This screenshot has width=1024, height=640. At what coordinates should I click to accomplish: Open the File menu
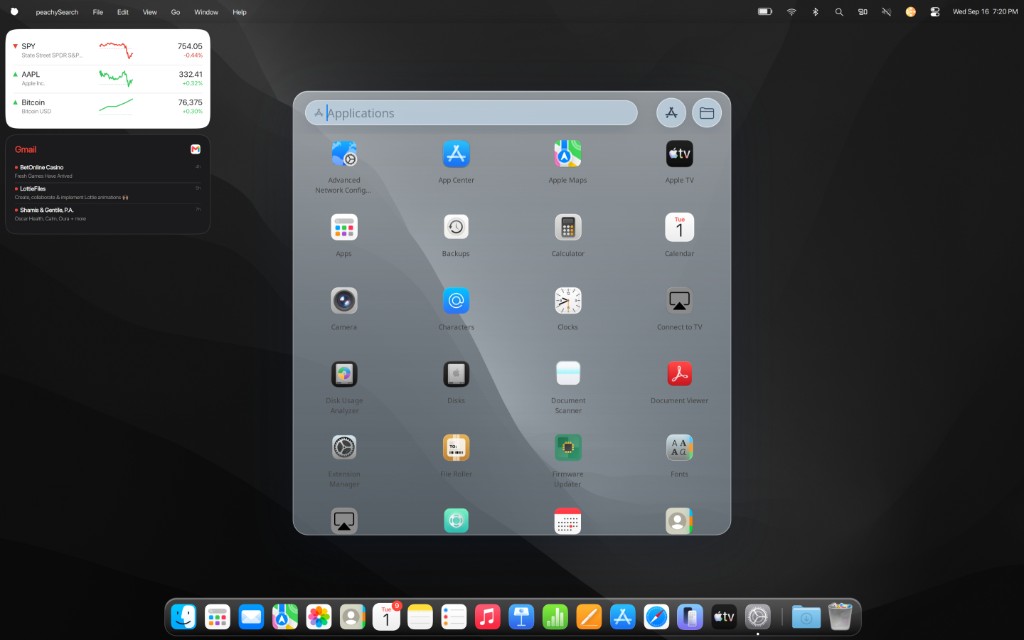pos(98,12)
